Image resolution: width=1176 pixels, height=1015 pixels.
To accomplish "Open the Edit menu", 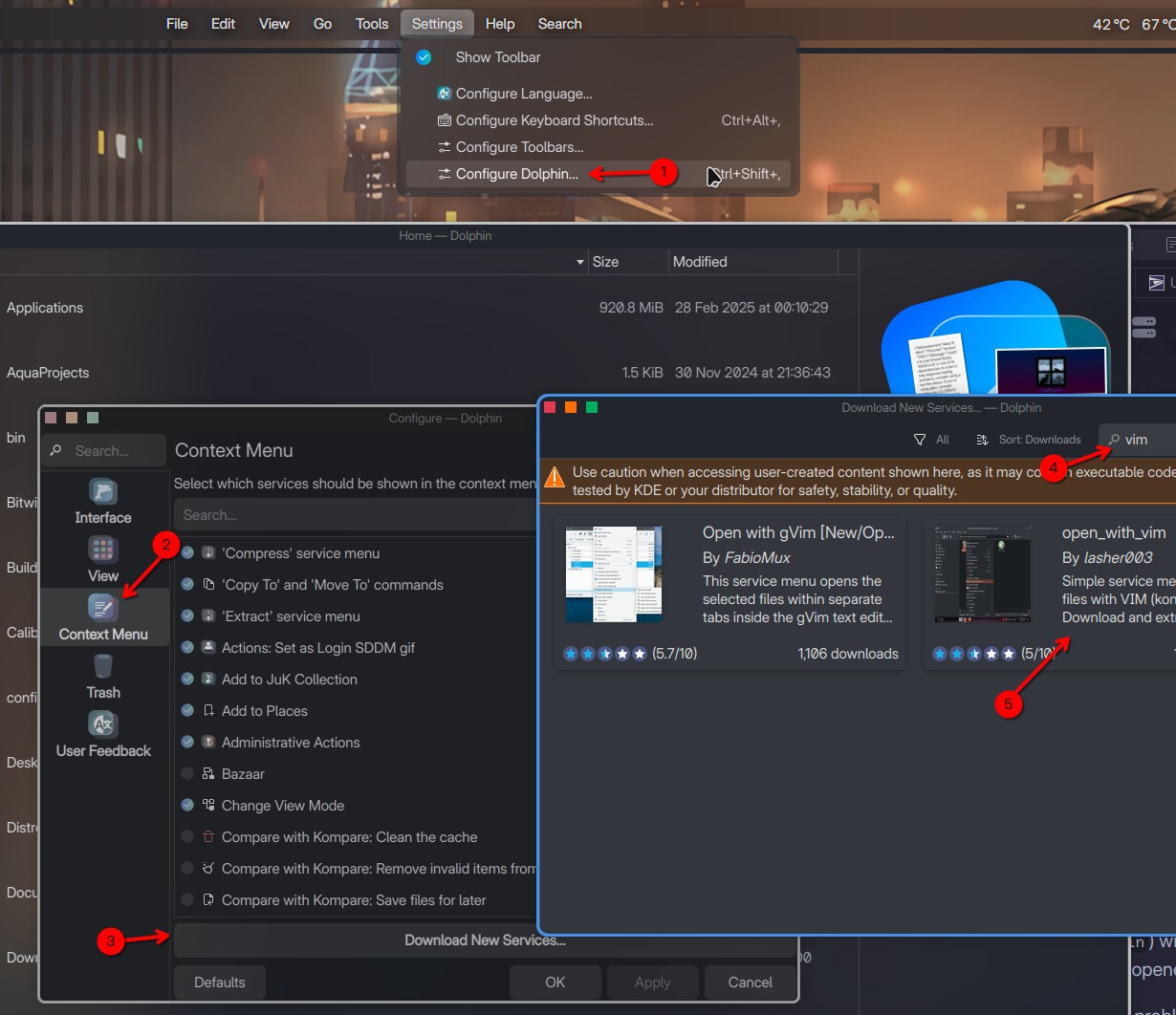I will click(x=223, y=24).
